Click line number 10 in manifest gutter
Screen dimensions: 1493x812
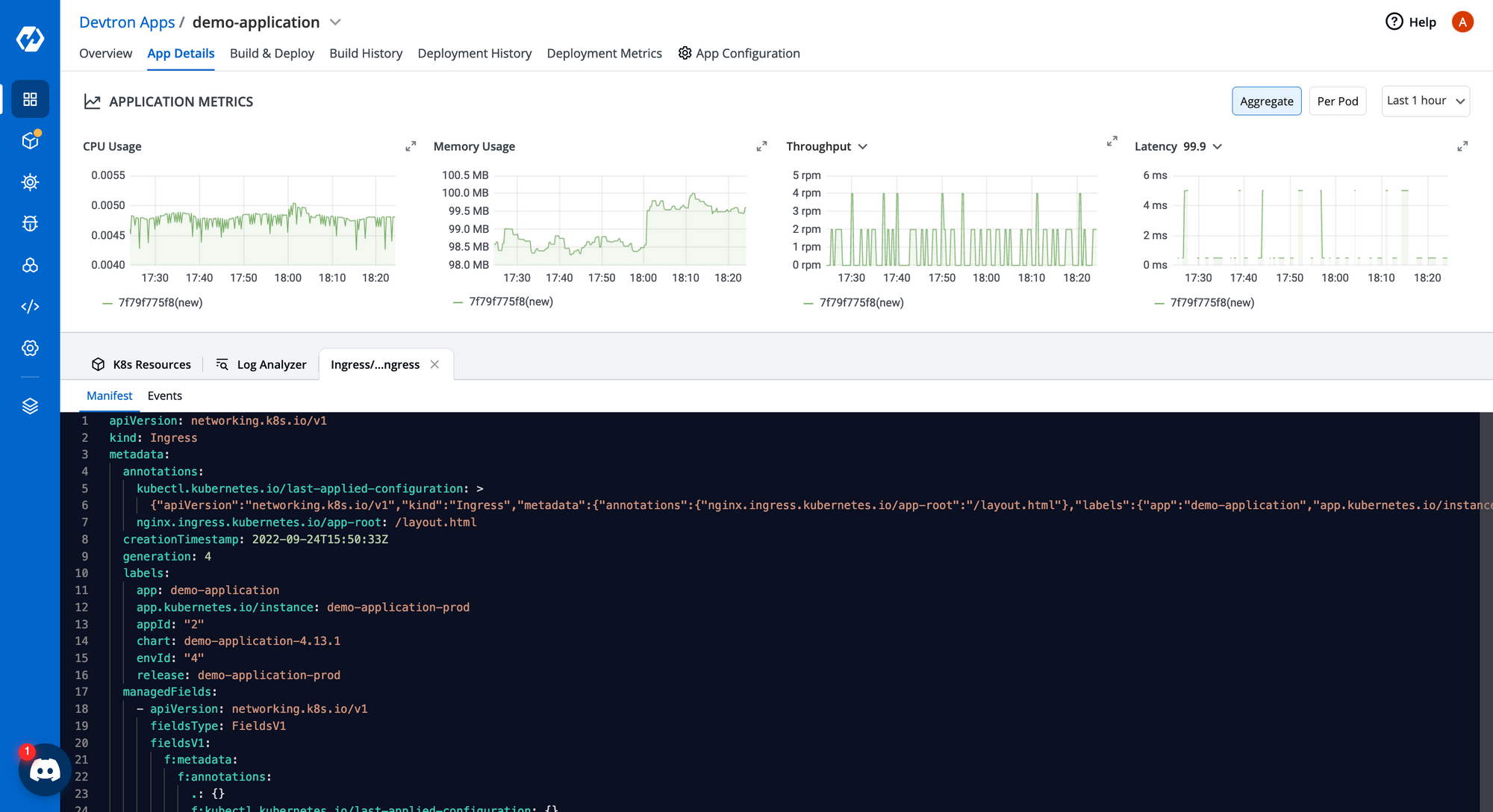81,573
